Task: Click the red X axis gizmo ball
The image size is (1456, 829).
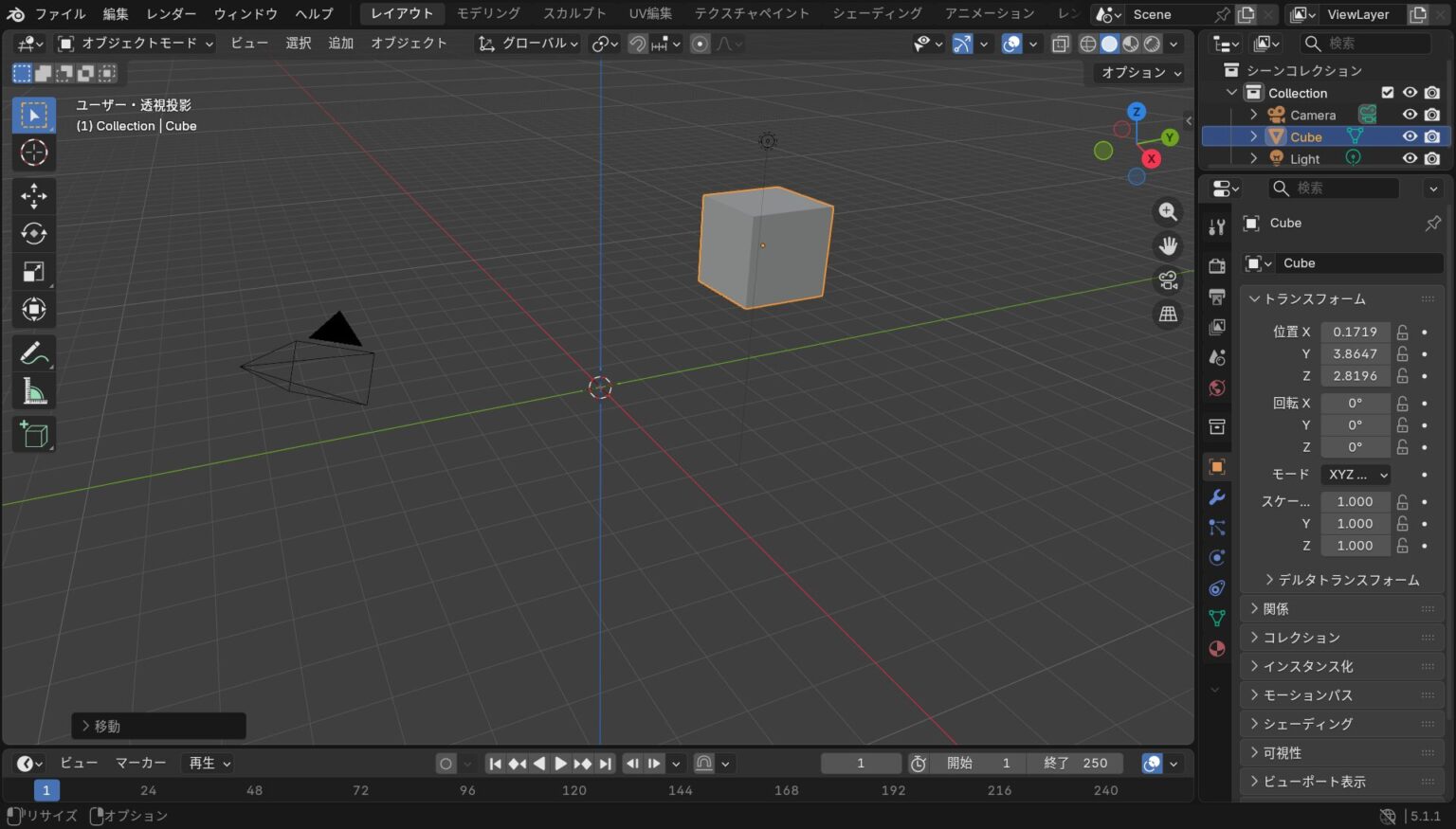Action: click(1151, 159)
